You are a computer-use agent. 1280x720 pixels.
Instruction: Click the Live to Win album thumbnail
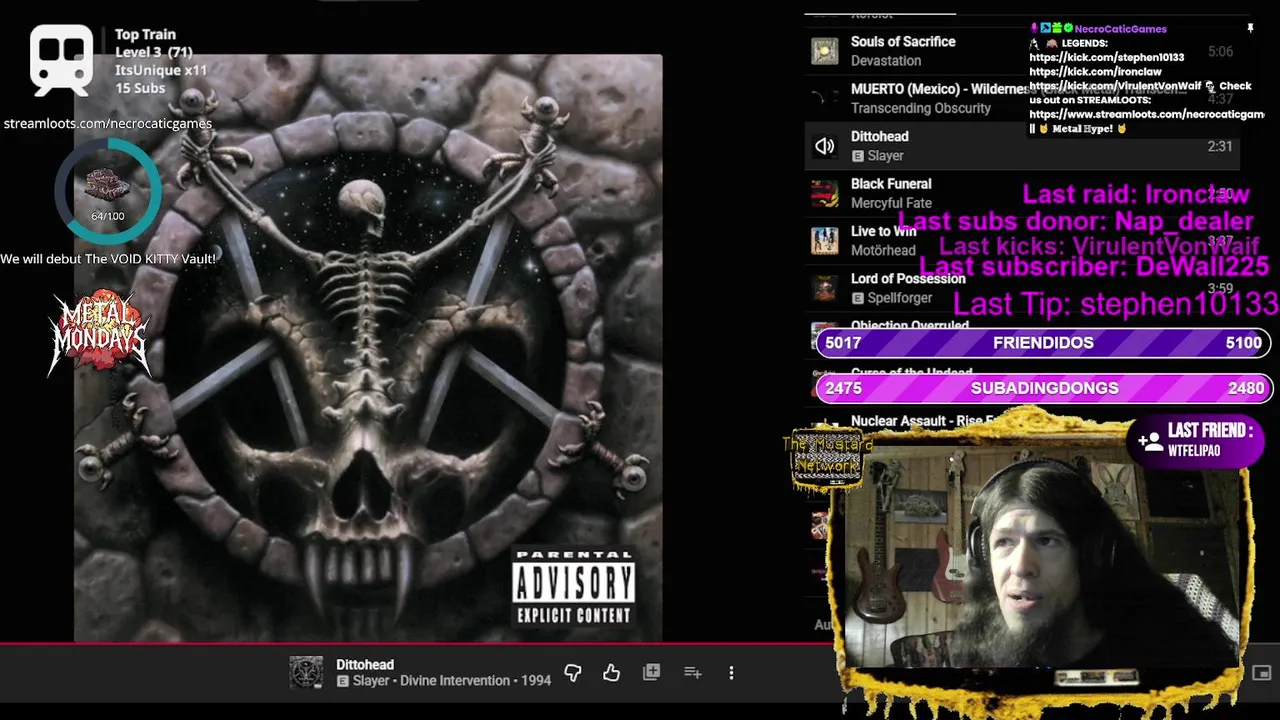[824, 241]
